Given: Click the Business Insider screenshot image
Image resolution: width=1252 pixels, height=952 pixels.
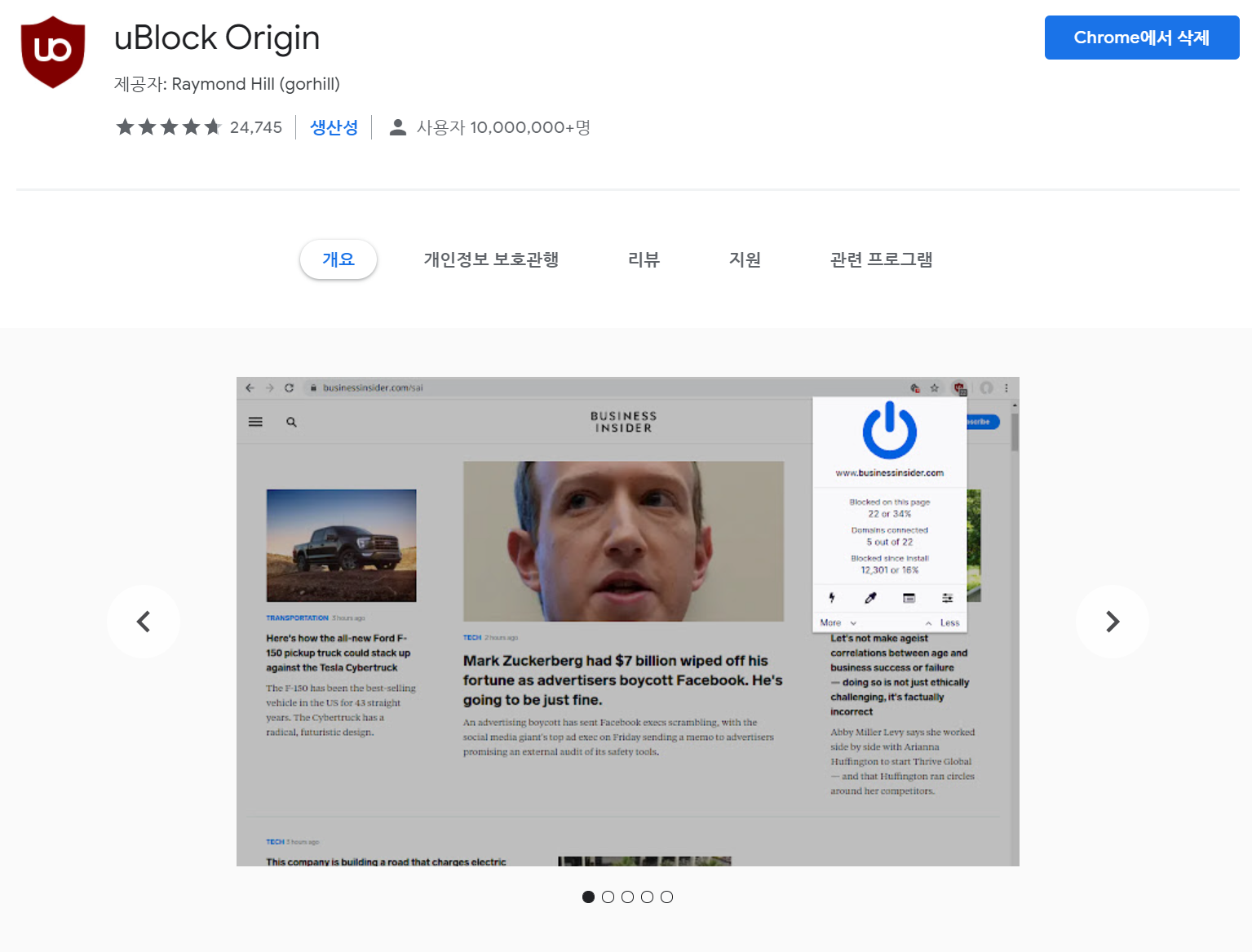Looking at the screenshot, I should point(628,622).
